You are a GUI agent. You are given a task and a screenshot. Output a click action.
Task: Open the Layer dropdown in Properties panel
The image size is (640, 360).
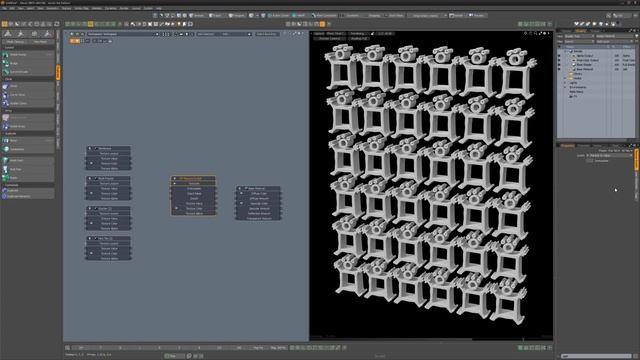pyautogui.click(x=610, y=156)
